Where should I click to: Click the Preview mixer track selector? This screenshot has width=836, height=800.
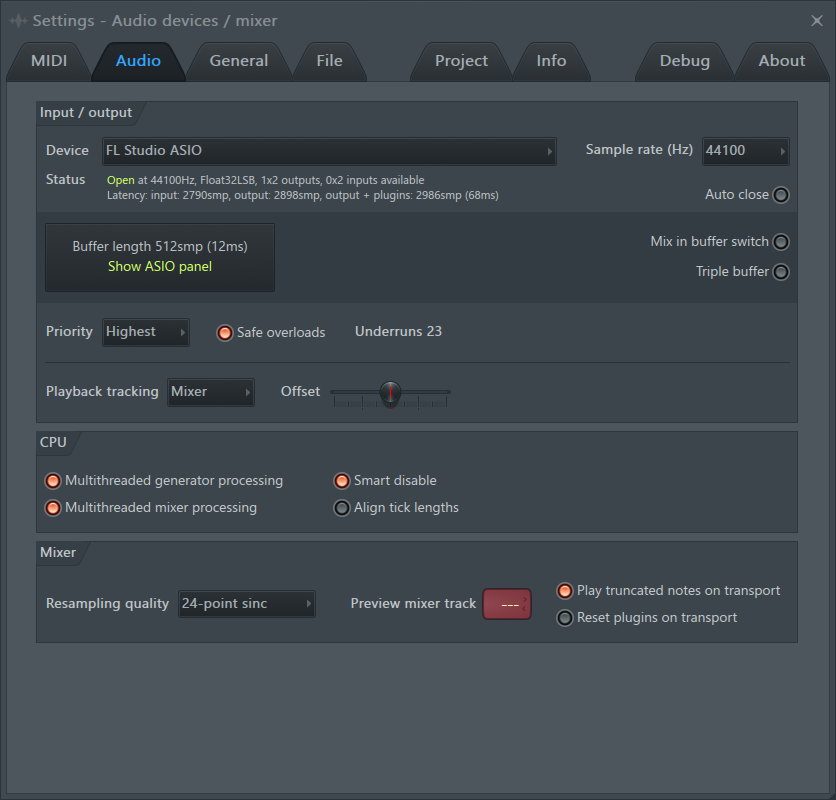pyautogui.click(x=507, y=604)
